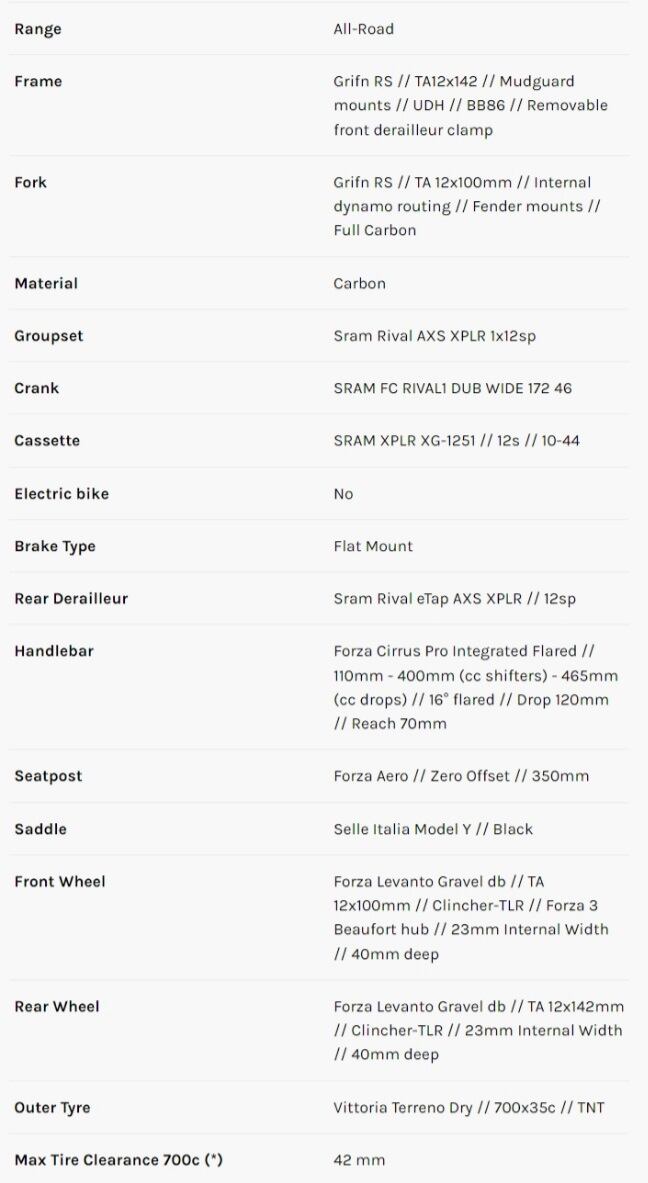Viewport: 648px width, 1183px height.
Task: Select the All-Road range value
Action: point(363,29)
